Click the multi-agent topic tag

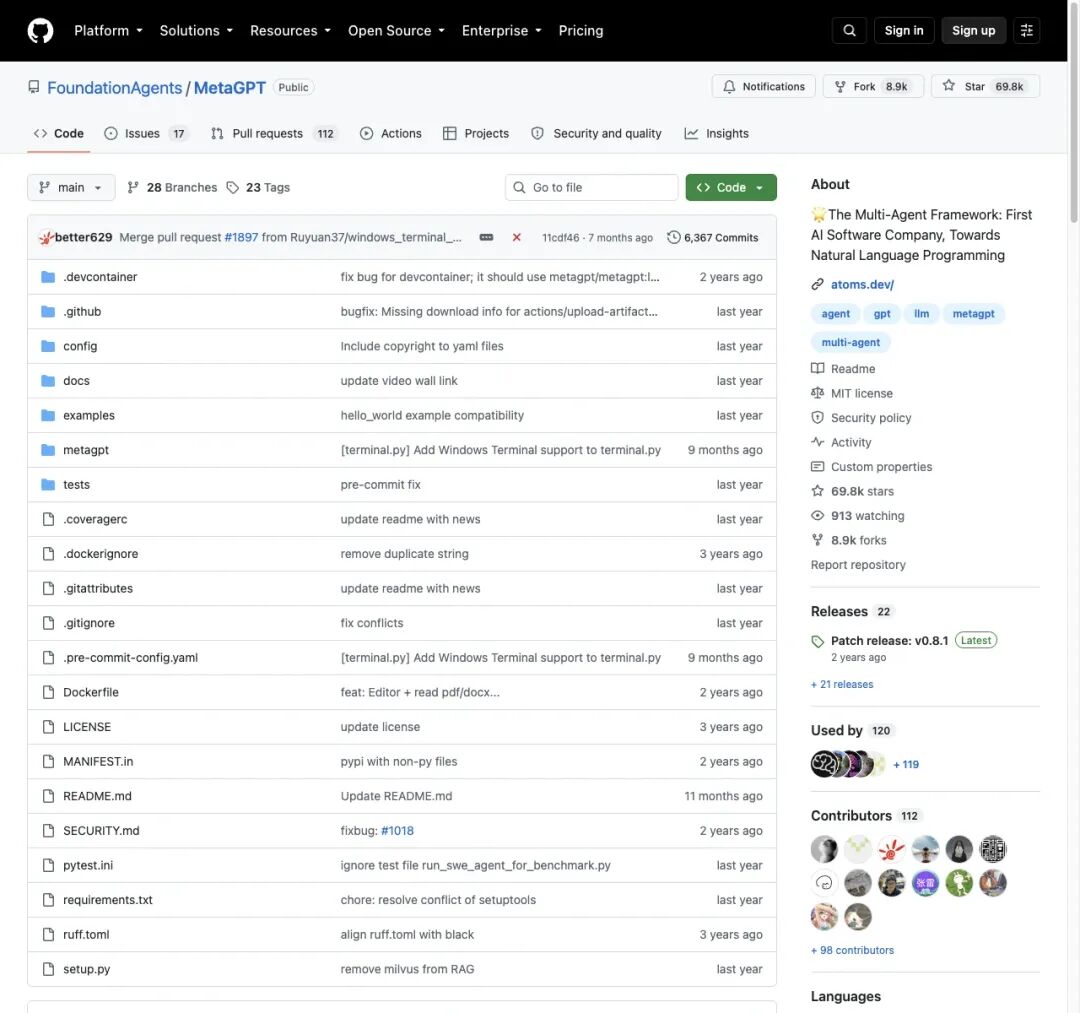(851, 342)
